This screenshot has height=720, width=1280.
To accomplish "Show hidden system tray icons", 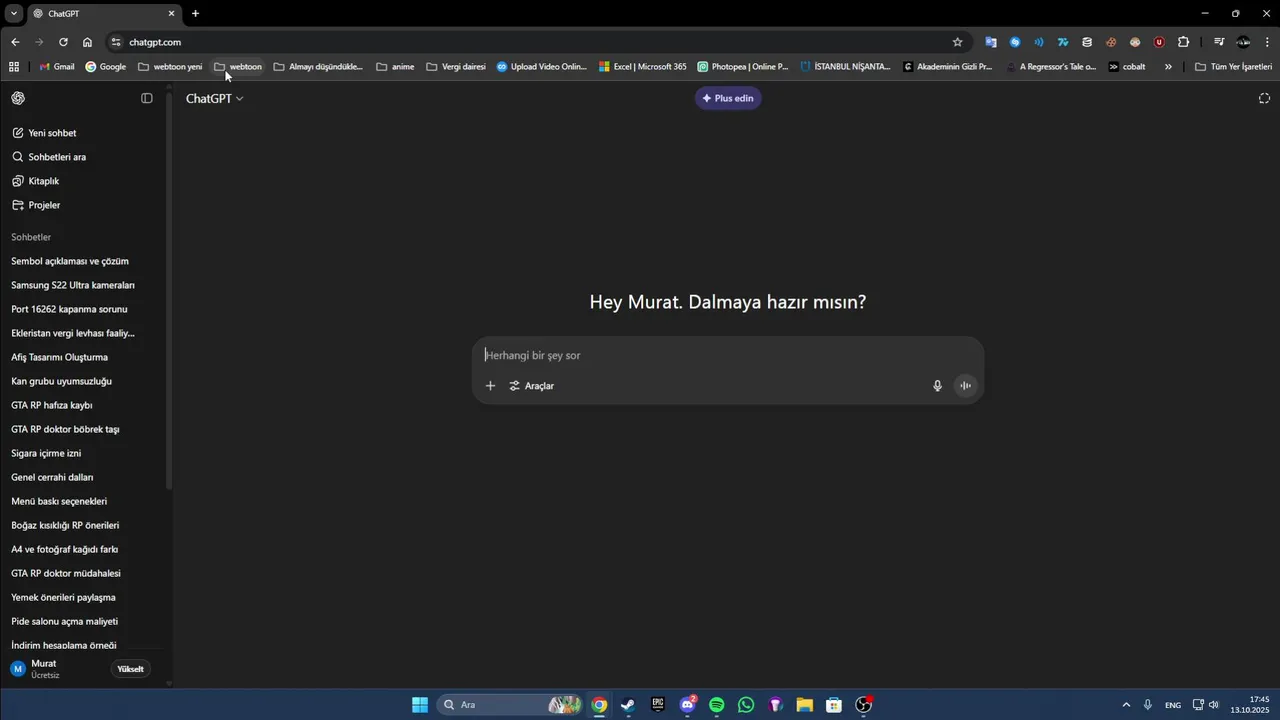I will [1126, 705].
